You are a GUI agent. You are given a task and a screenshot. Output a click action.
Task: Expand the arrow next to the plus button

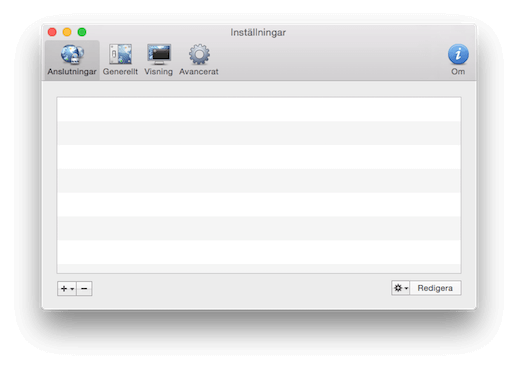click(72, 289)
